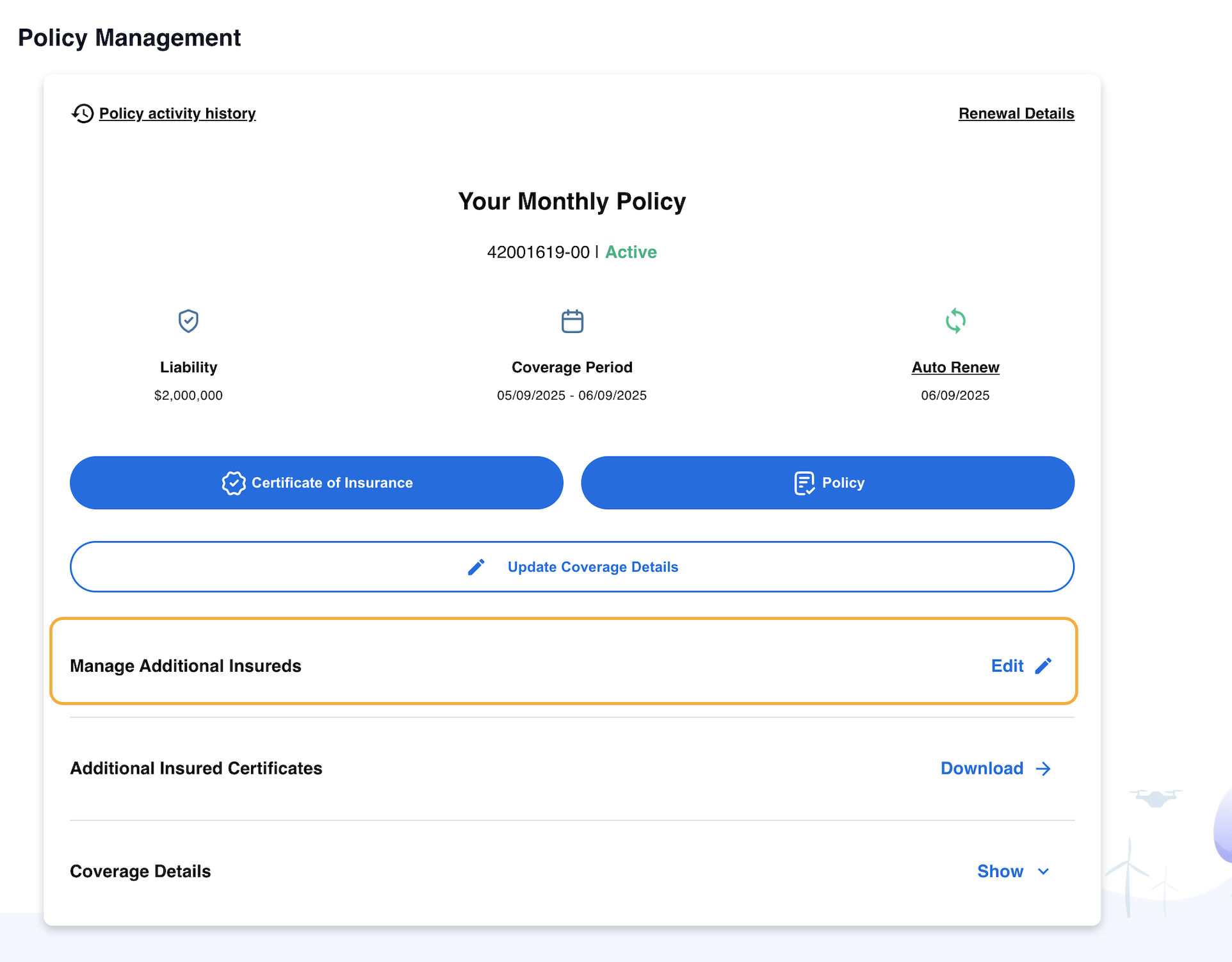
Task: Click the Liability shield icon
Action: click(188, 321)
